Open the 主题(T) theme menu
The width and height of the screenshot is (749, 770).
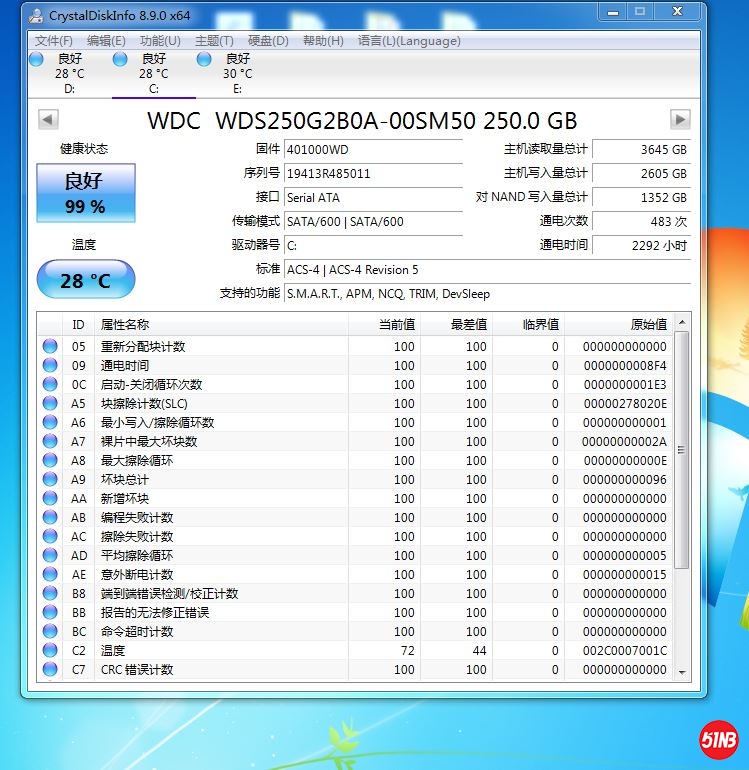pyautogui.click(x=214, y=41)
